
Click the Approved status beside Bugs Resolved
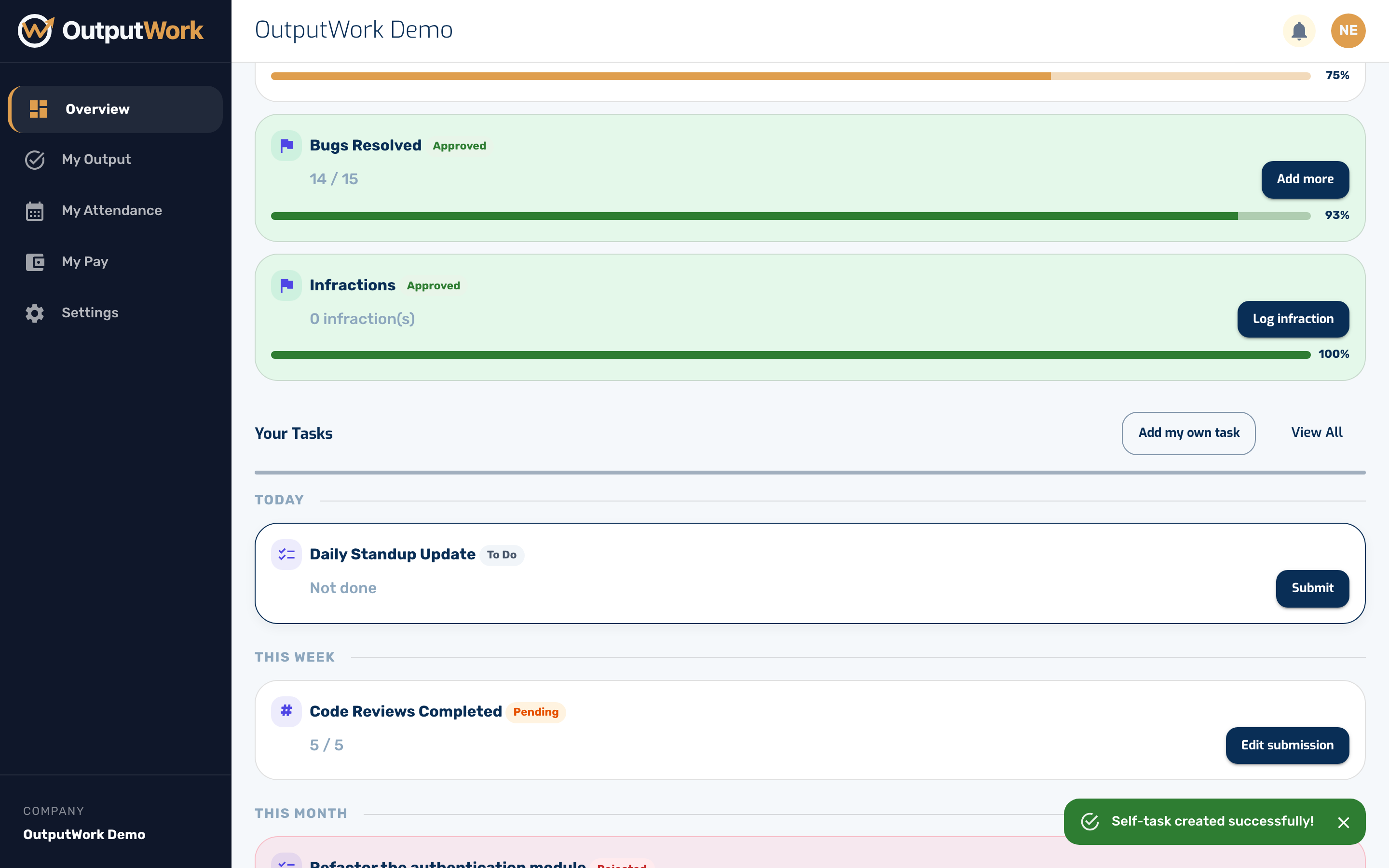pyautogui.click(x=459, y=146)
